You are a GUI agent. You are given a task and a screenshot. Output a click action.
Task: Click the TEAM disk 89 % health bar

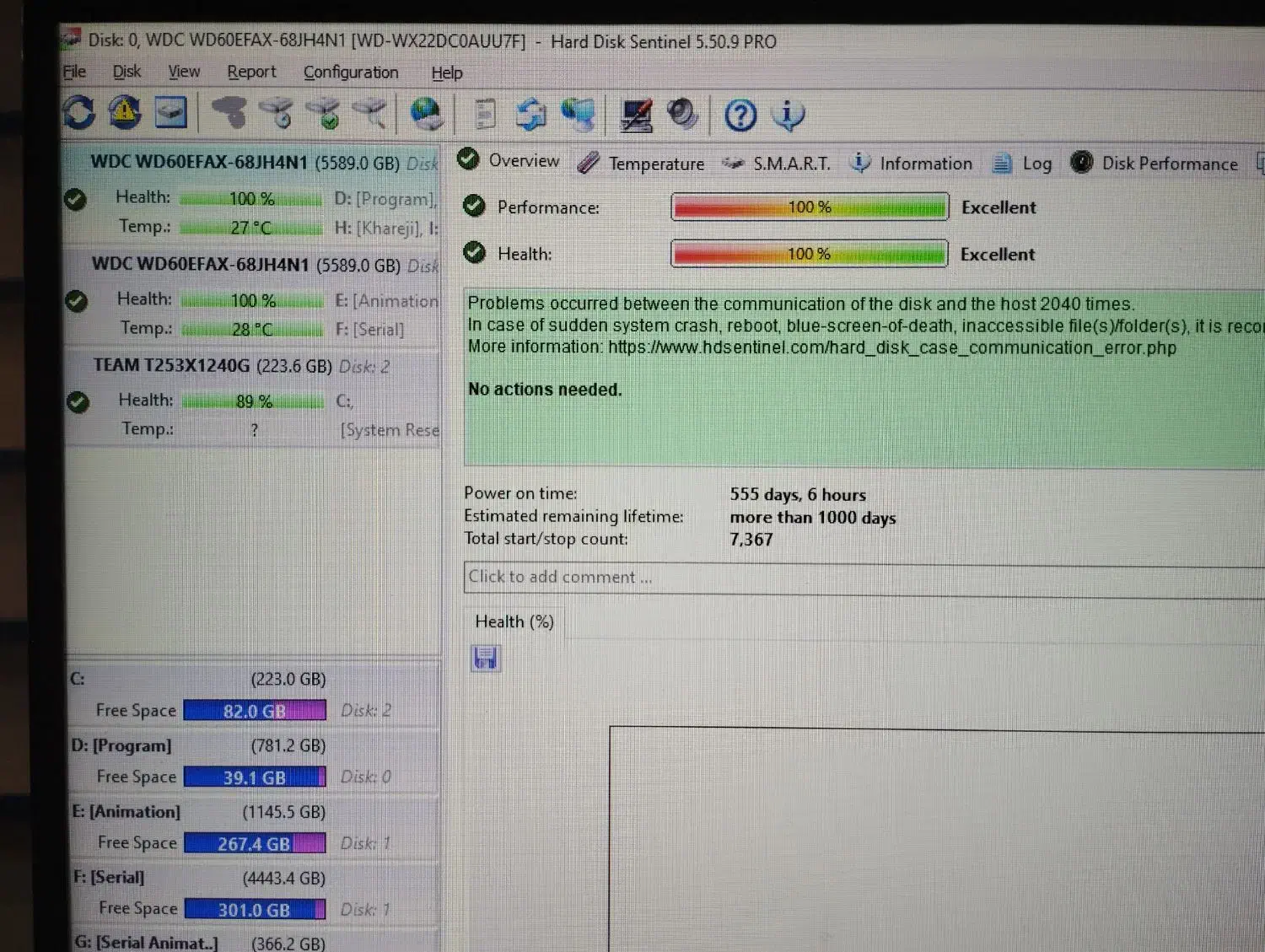click(254, 401)
